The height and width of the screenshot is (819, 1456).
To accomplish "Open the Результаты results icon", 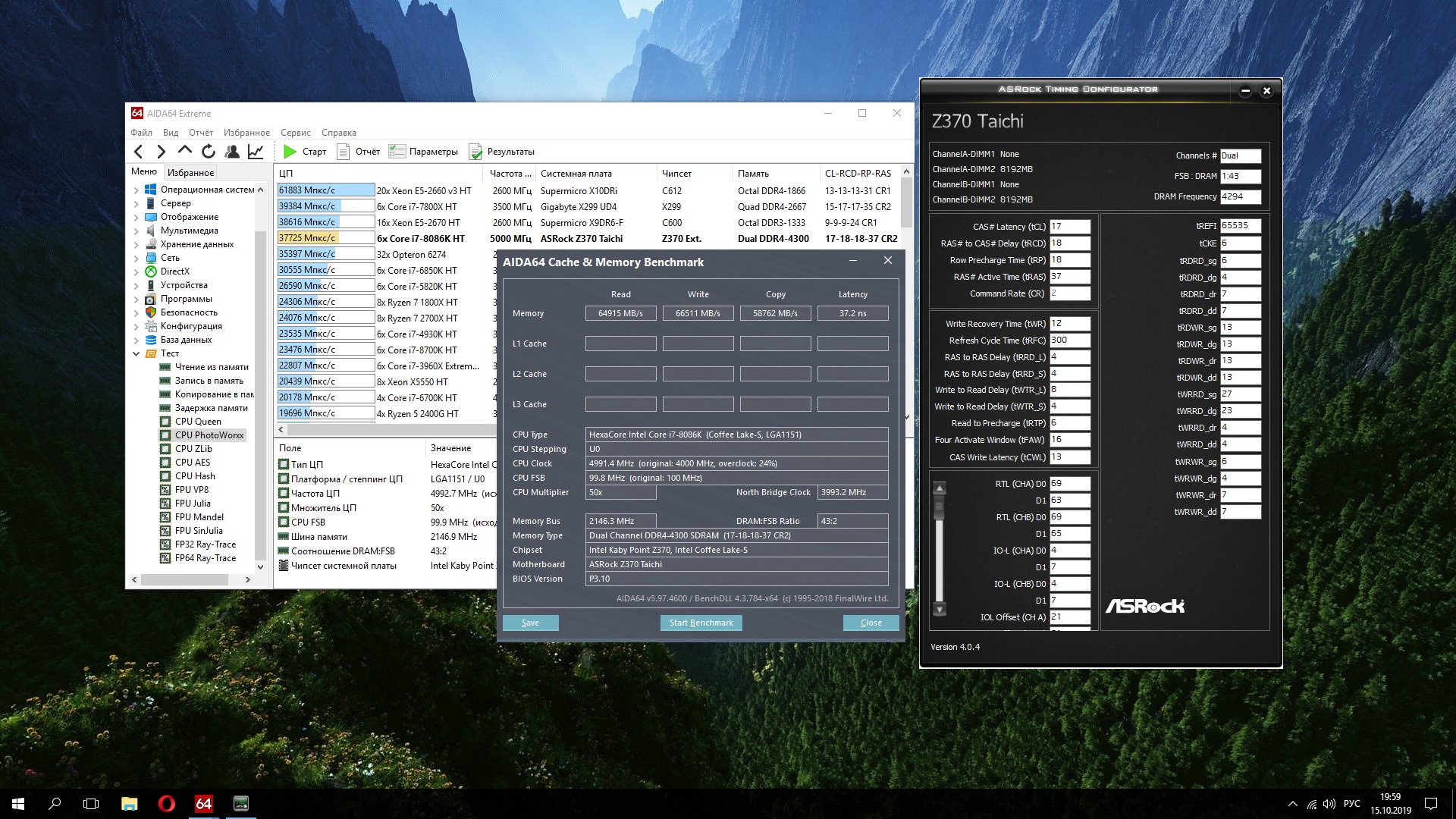I will [475, 152].
